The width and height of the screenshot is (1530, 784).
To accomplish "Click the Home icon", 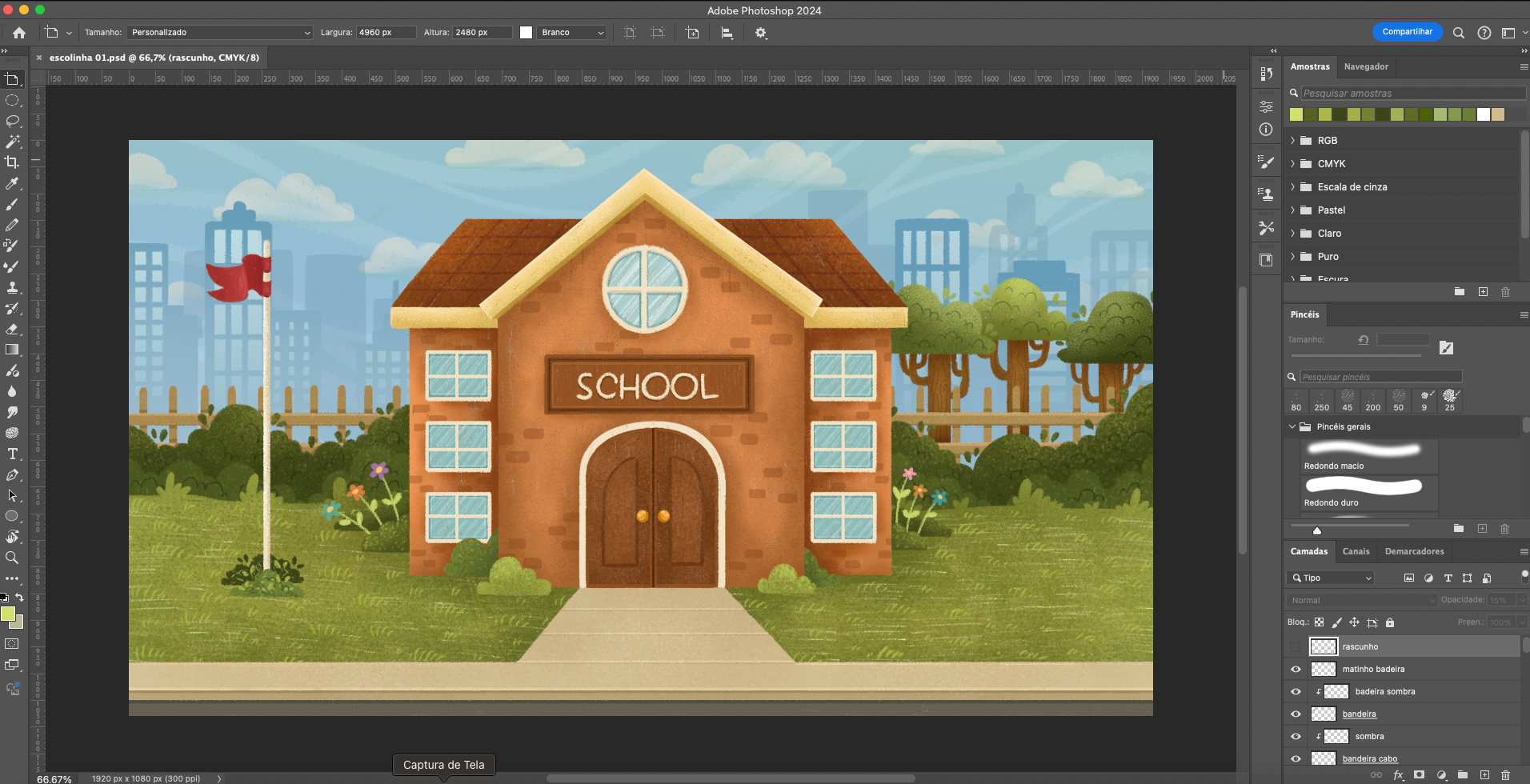I will [19, 33].
